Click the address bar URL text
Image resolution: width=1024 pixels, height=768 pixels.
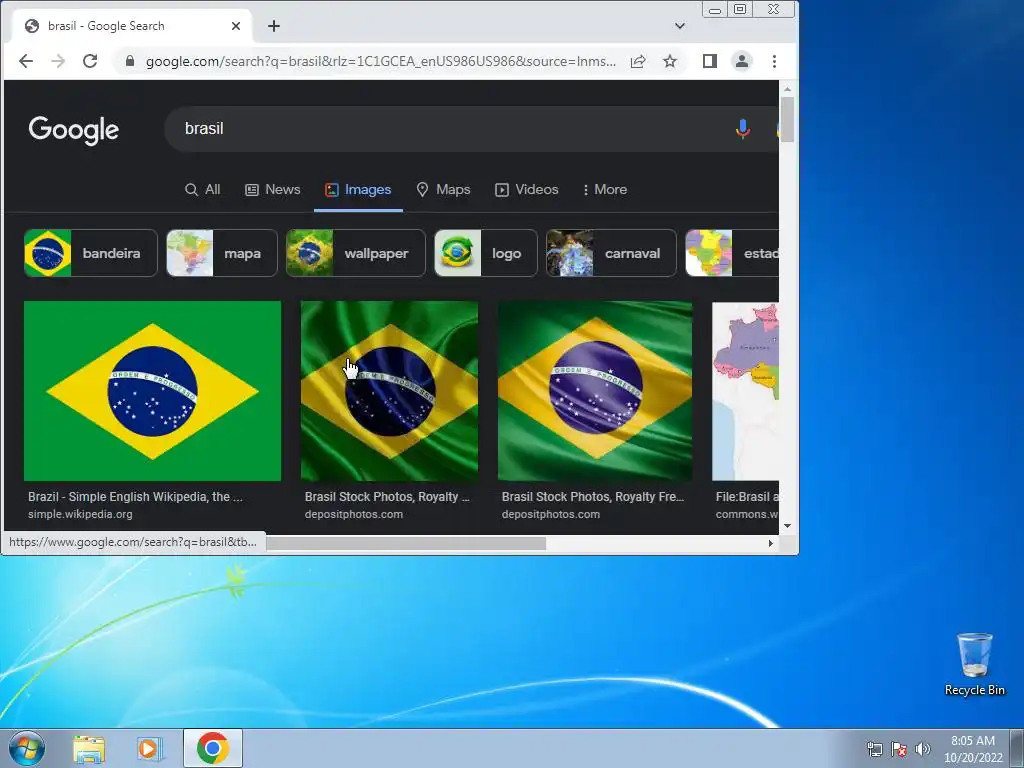[381, 61]
